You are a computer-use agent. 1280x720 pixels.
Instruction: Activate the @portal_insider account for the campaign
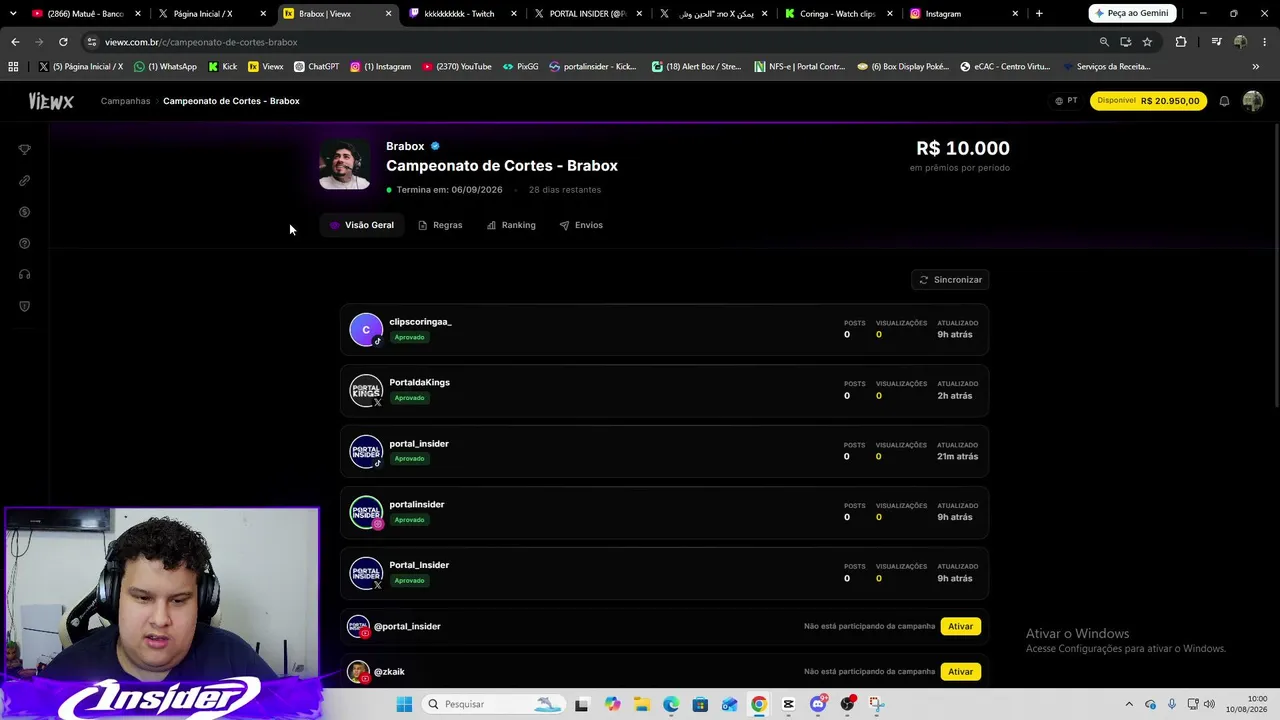pyautogui.click(x=961, y=626)
